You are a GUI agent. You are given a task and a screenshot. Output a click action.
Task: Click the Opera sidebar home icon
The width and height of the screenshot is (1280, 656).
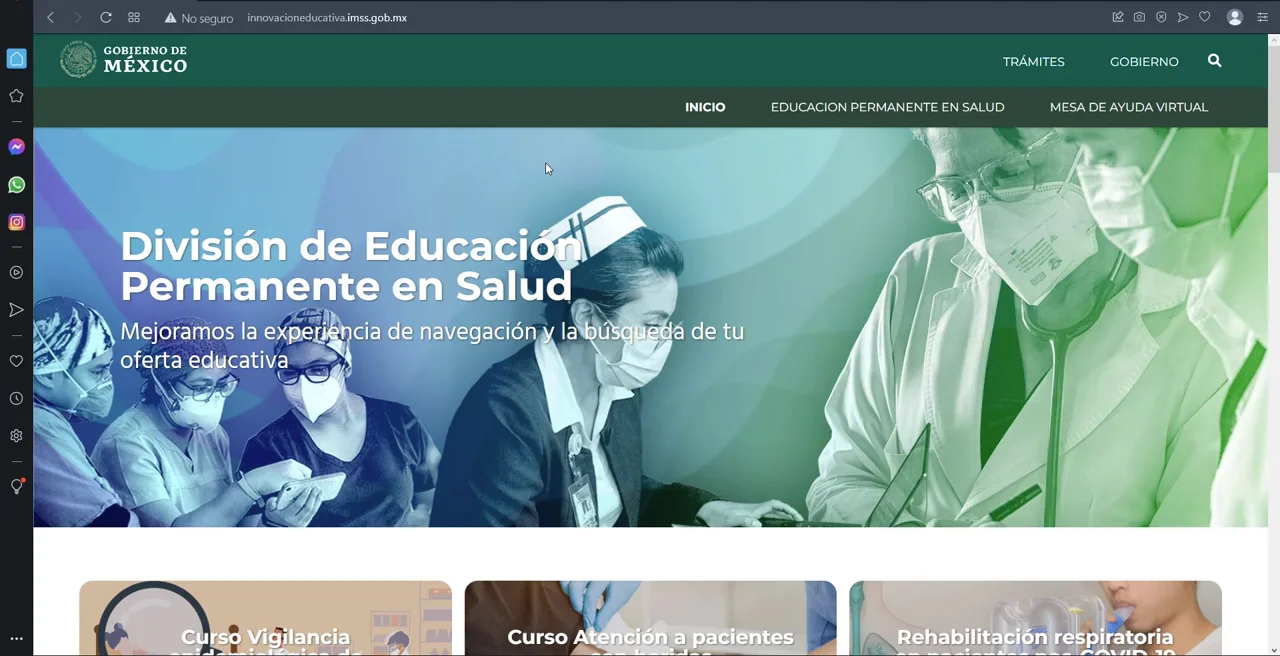(x=16, y=59)
